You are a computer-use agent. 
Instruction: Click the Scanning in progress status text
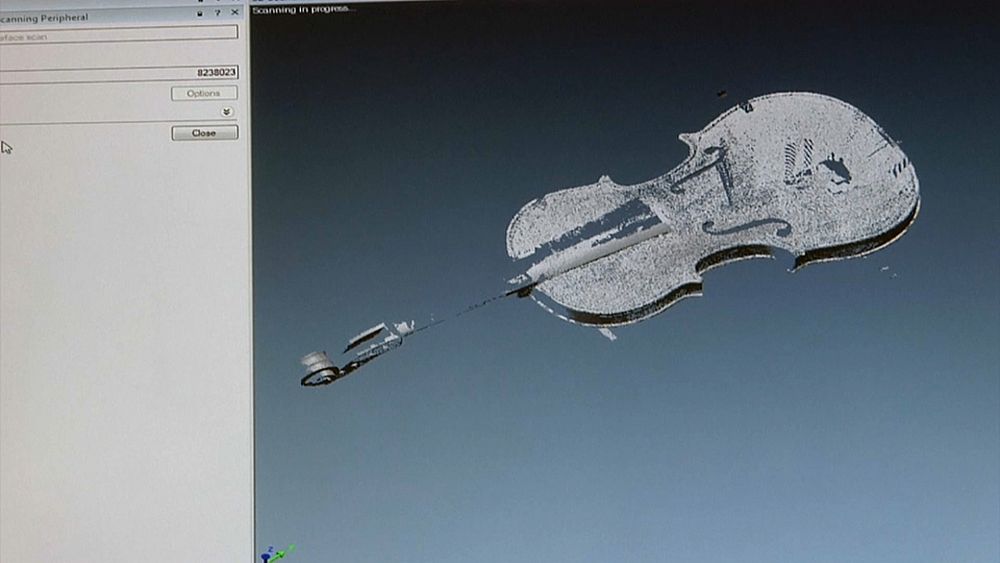click(x=304, y=9)
